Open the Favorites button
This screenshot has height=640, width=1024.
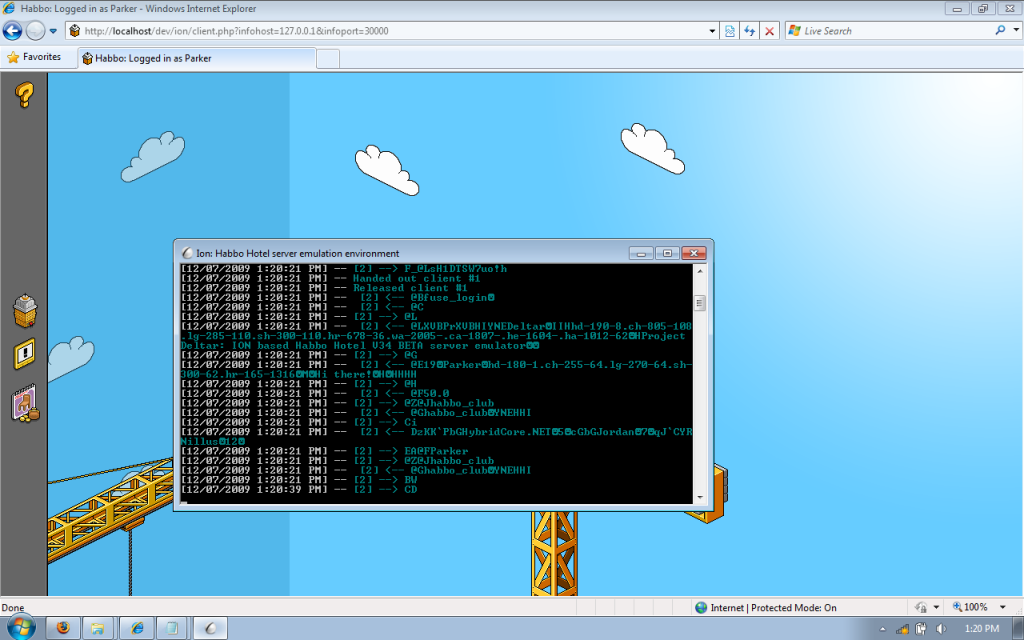[x=34, y=57]
